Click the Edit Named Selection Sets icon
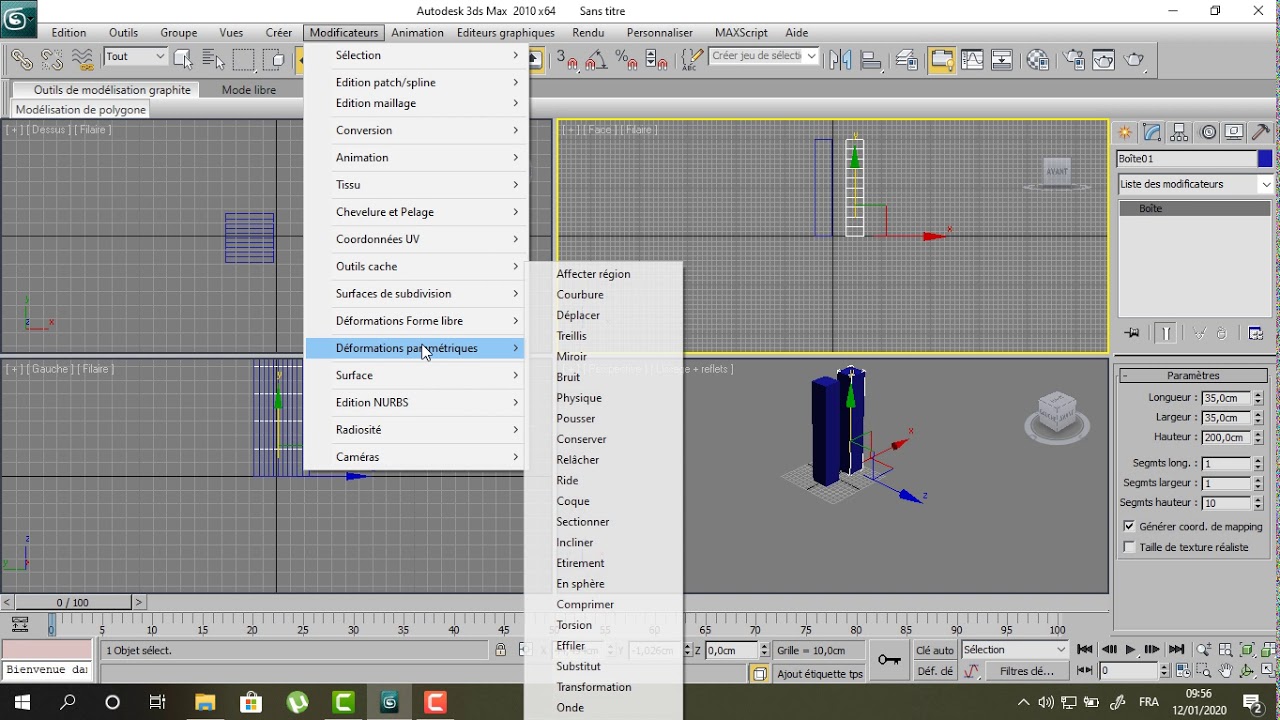 [x=691, y=60]
